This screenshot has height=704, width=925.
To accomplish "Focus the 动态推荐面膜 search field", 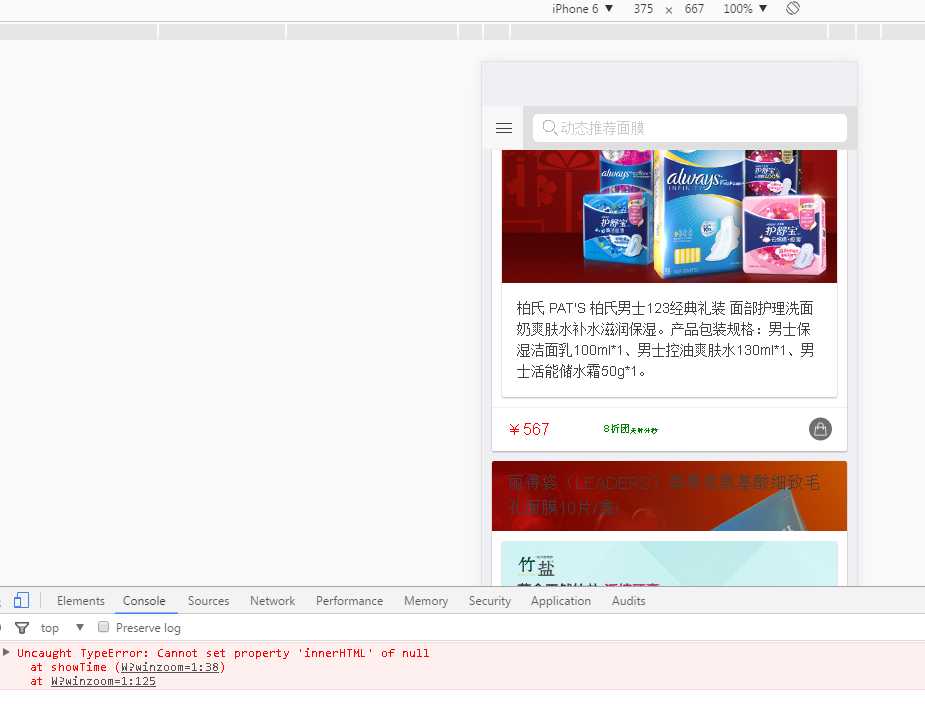I will (690, 128).
